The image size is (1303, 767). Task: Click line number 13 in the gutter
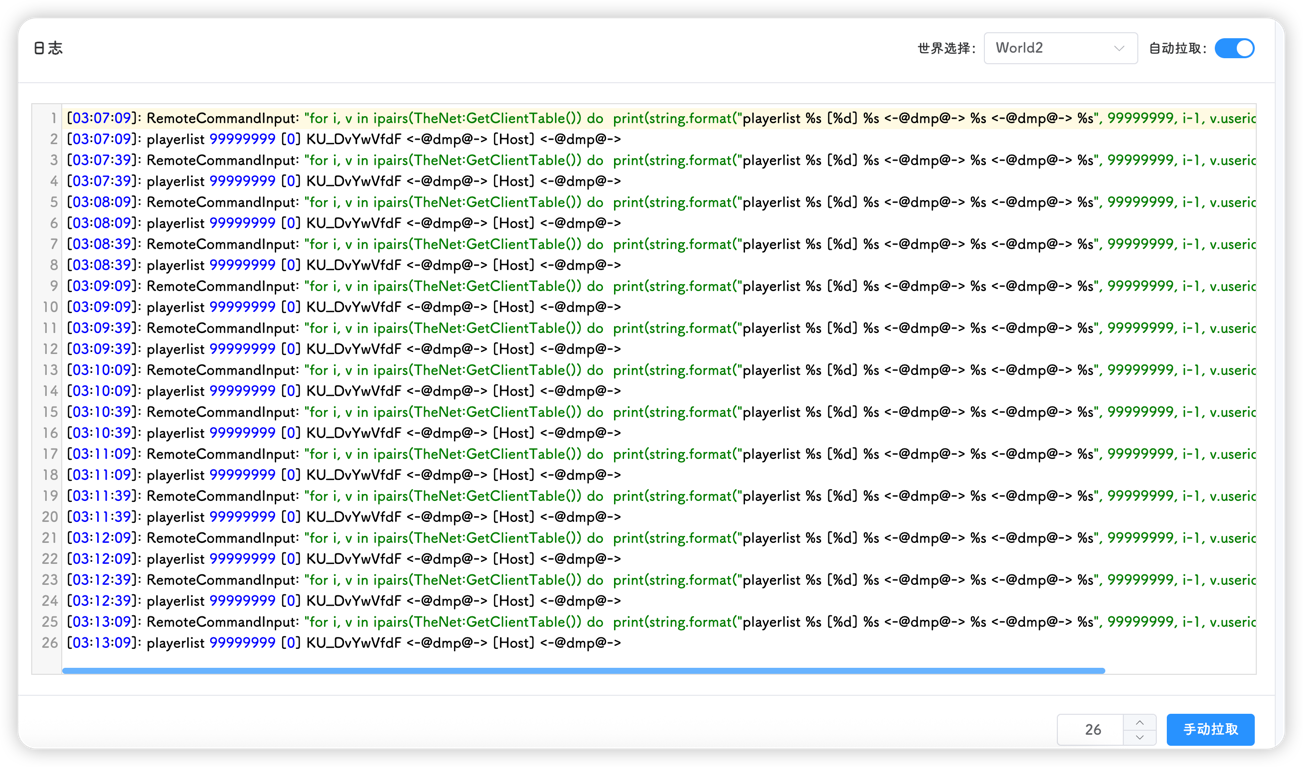coord(50,370)
